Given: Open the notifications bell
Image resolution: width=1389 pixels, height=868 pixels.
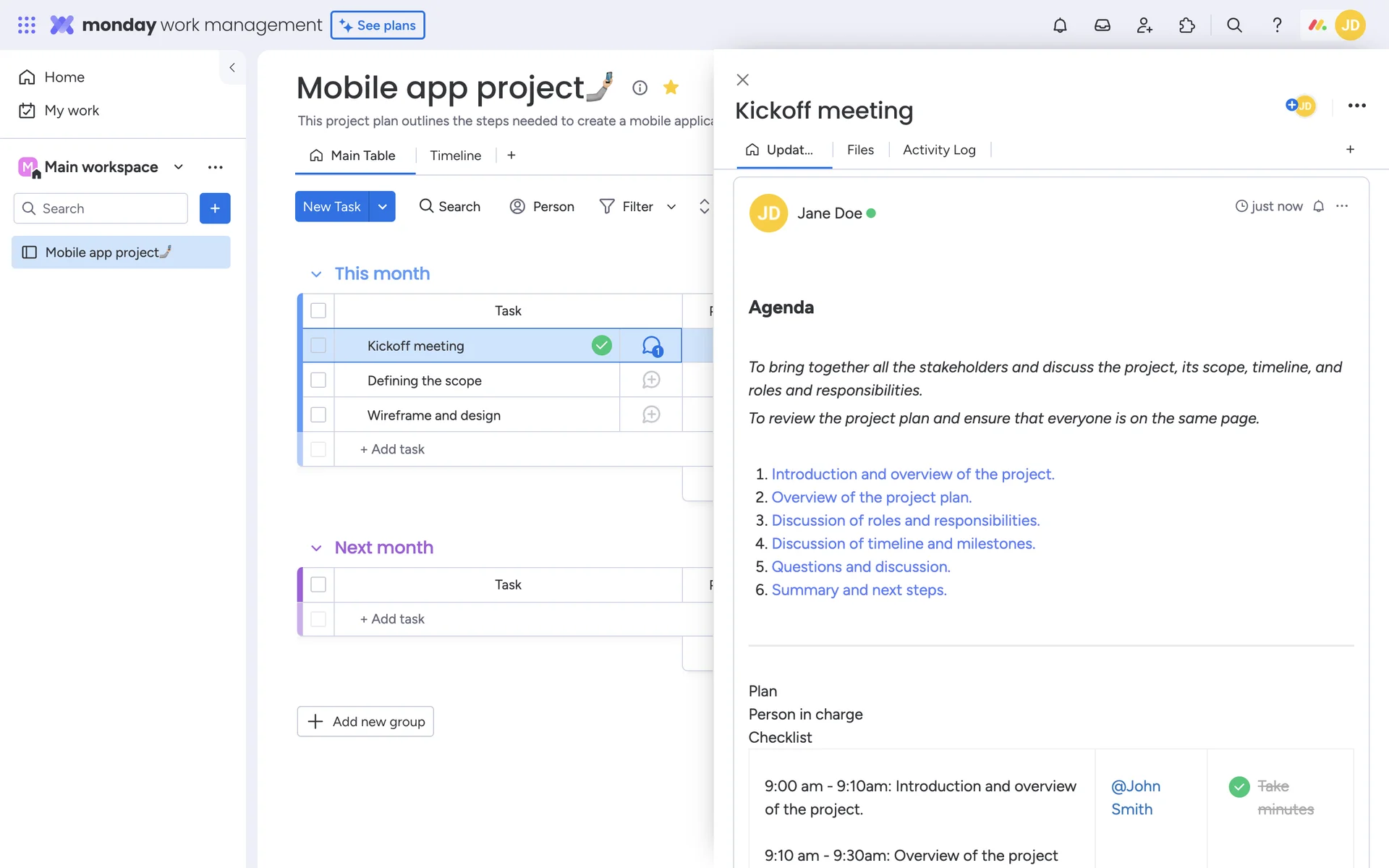Looking at the screenshot, I should 1060,25.
